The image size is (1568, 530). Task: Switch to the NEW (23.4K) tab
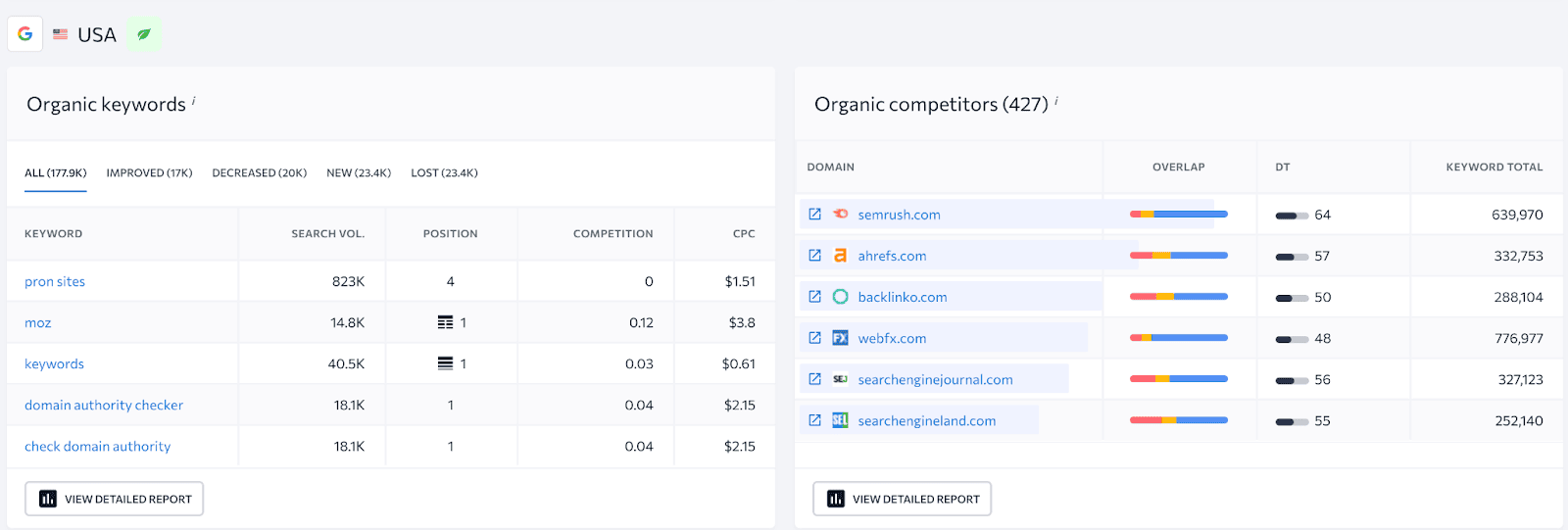click(x=359, y=172)
